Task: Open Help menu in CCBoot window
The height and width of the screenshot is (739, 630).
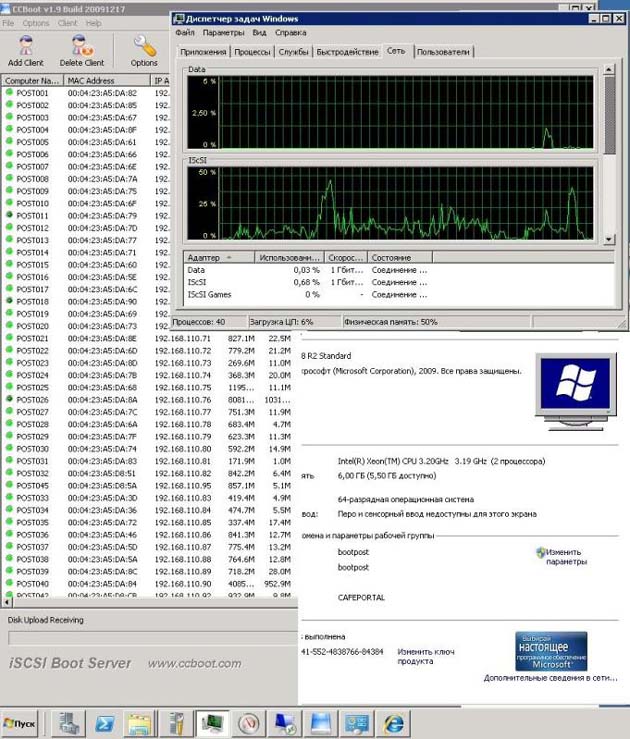Action: 93,23
